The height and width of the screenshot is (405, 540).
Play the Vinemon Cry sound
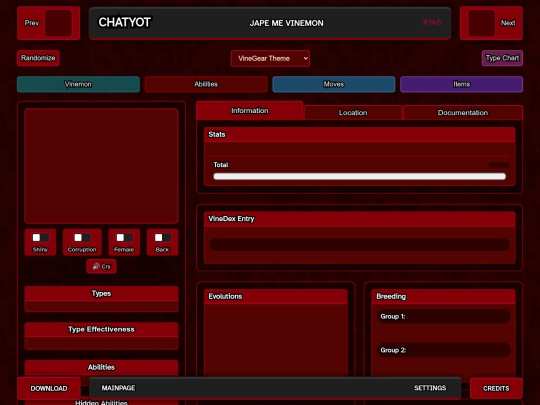(101, 266)
